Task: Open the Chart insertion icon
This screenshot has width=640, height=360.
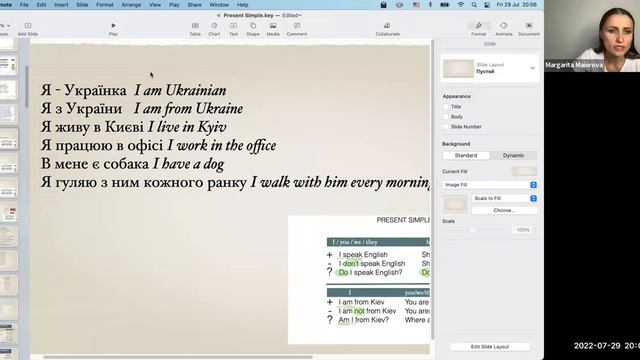Action: (x=214, y=26)
